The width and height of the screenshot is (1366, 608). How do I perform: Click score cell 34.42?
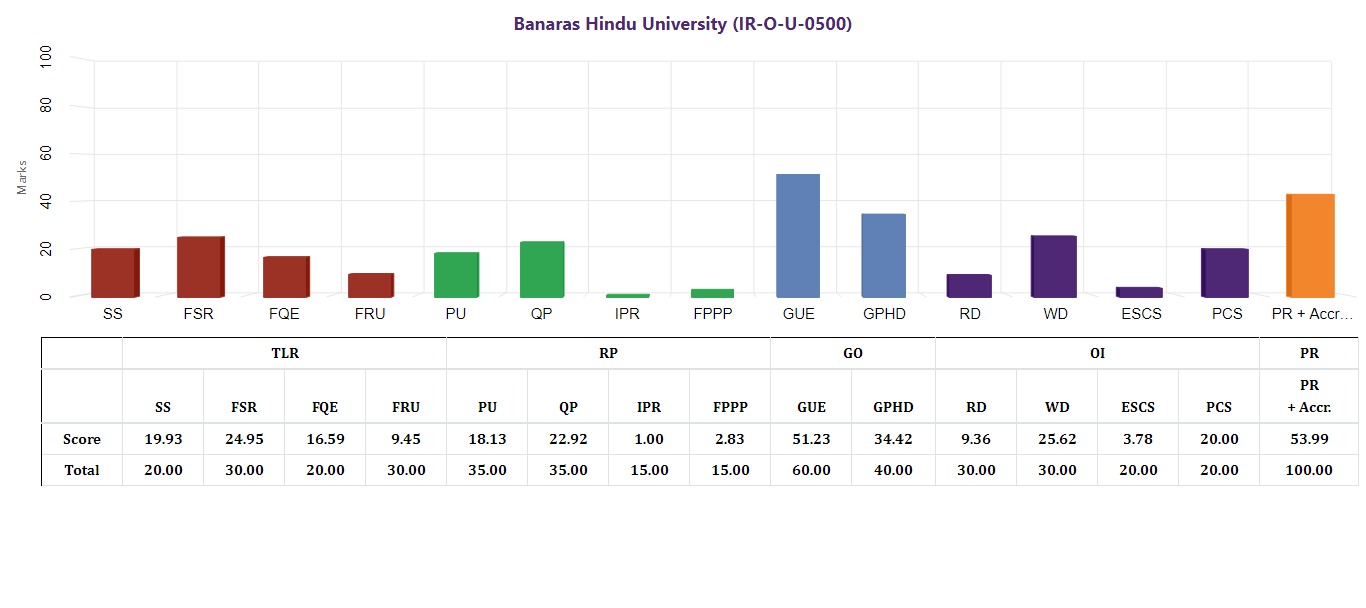pos(893,439)
